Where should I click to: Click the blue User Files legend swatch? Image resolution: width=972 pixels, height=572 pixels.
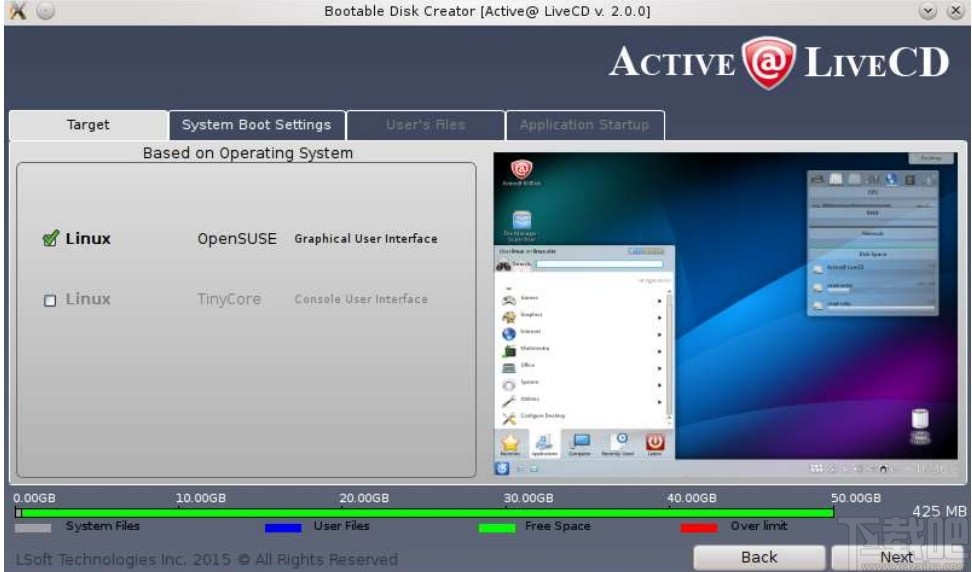[283, 528]
